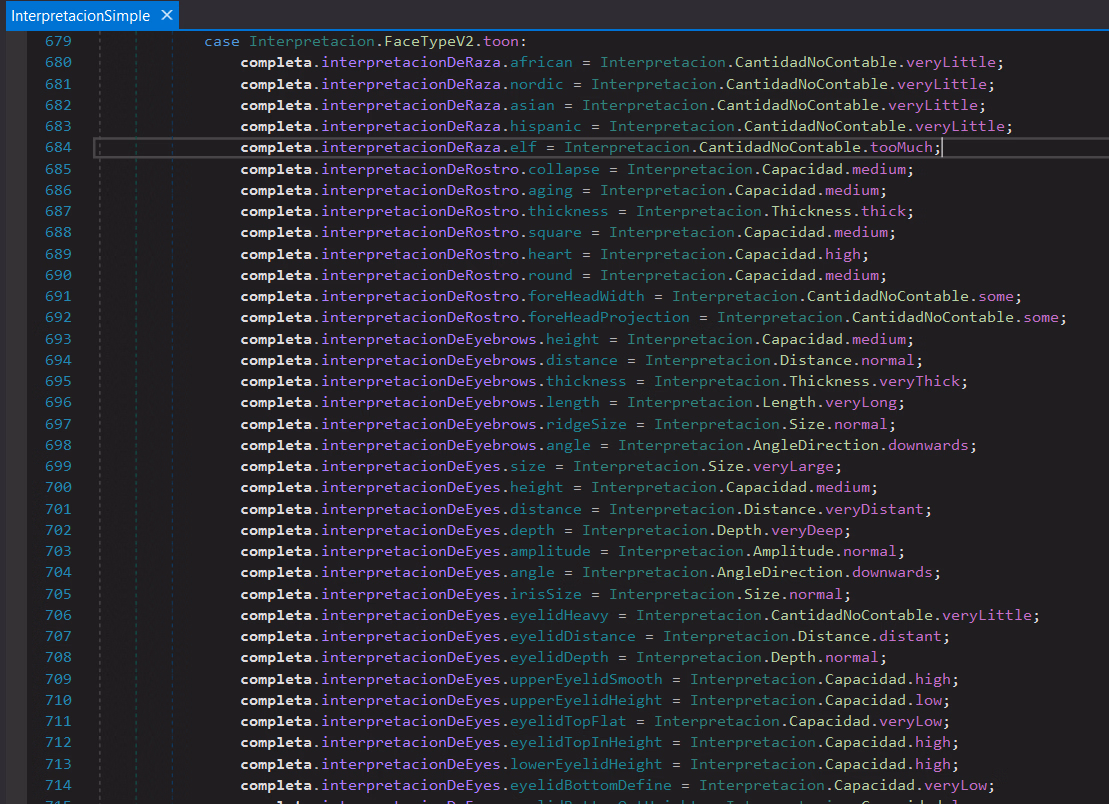This screenshot has height=804, width=1109.
Task: Click line number 710 in the gutter
Action: tap(58, 700)
